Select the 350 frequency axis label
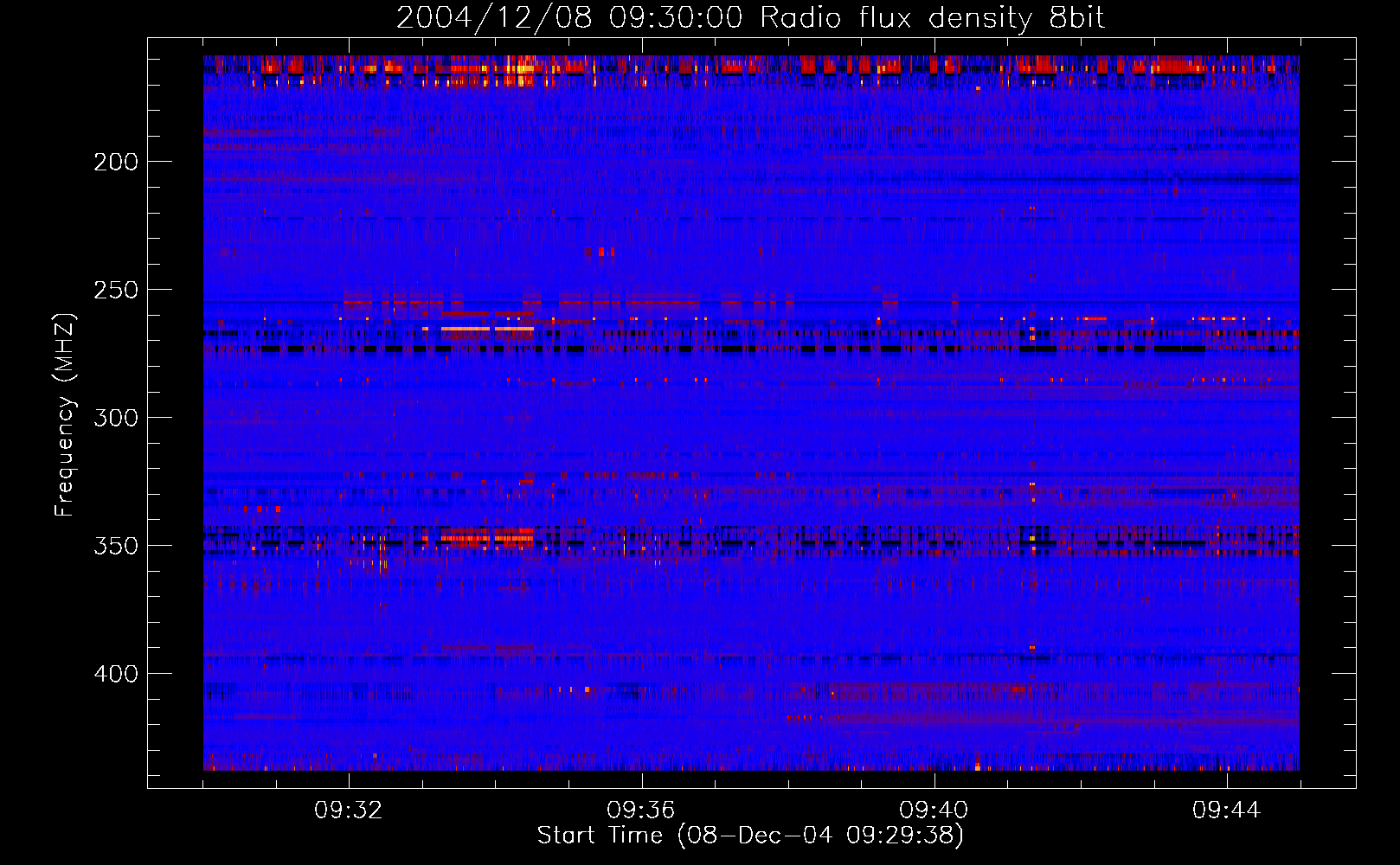 pos(116,546)
